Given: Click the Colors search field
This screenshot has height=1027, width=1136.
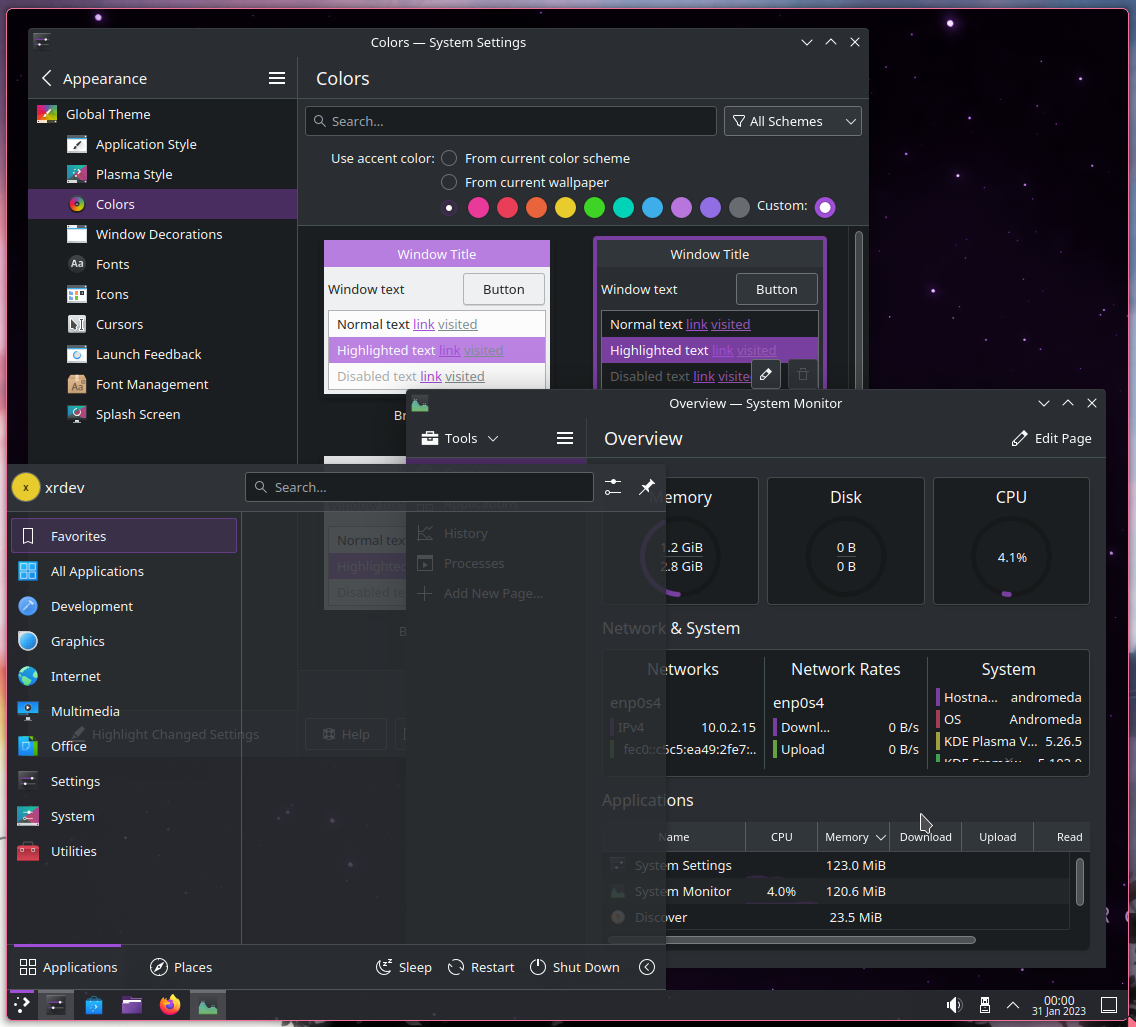Looking at the screenshot, I should click(x=510, y=121).
